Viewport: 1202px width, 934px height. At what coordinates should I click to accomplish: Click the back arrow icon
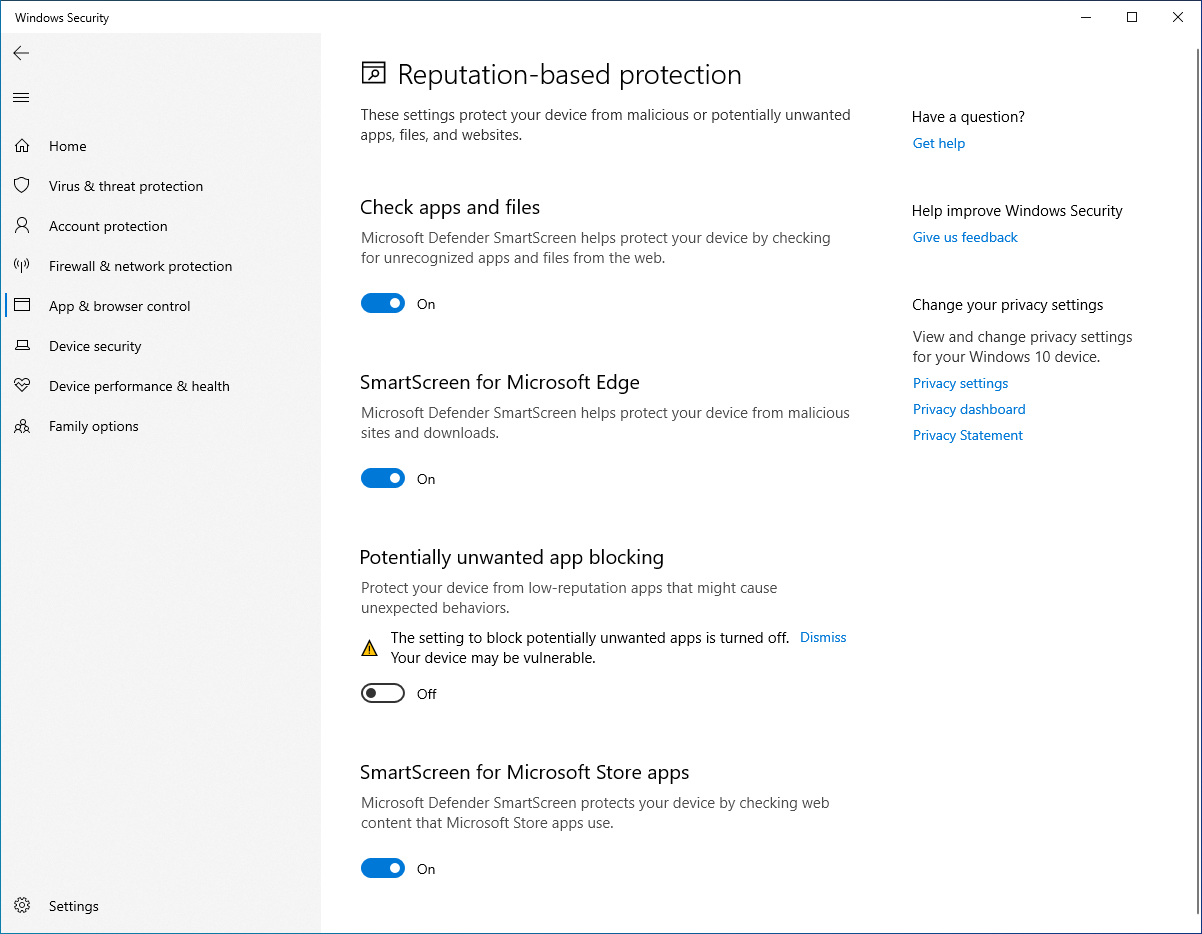[x=21, y=53]
